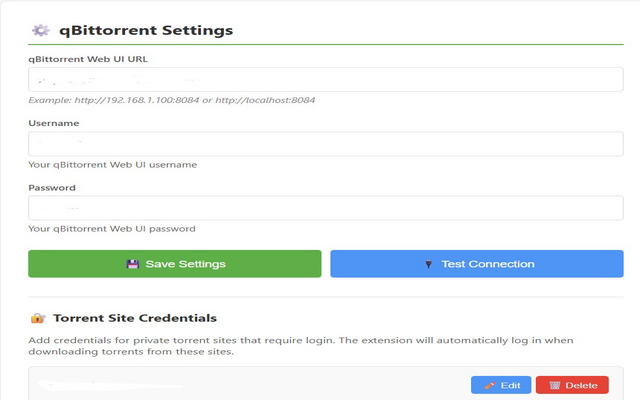This screenshot has width=640, height=400.
Task: Click the 'qBittorrent Web UI URL' label
Action: point(88,59)
